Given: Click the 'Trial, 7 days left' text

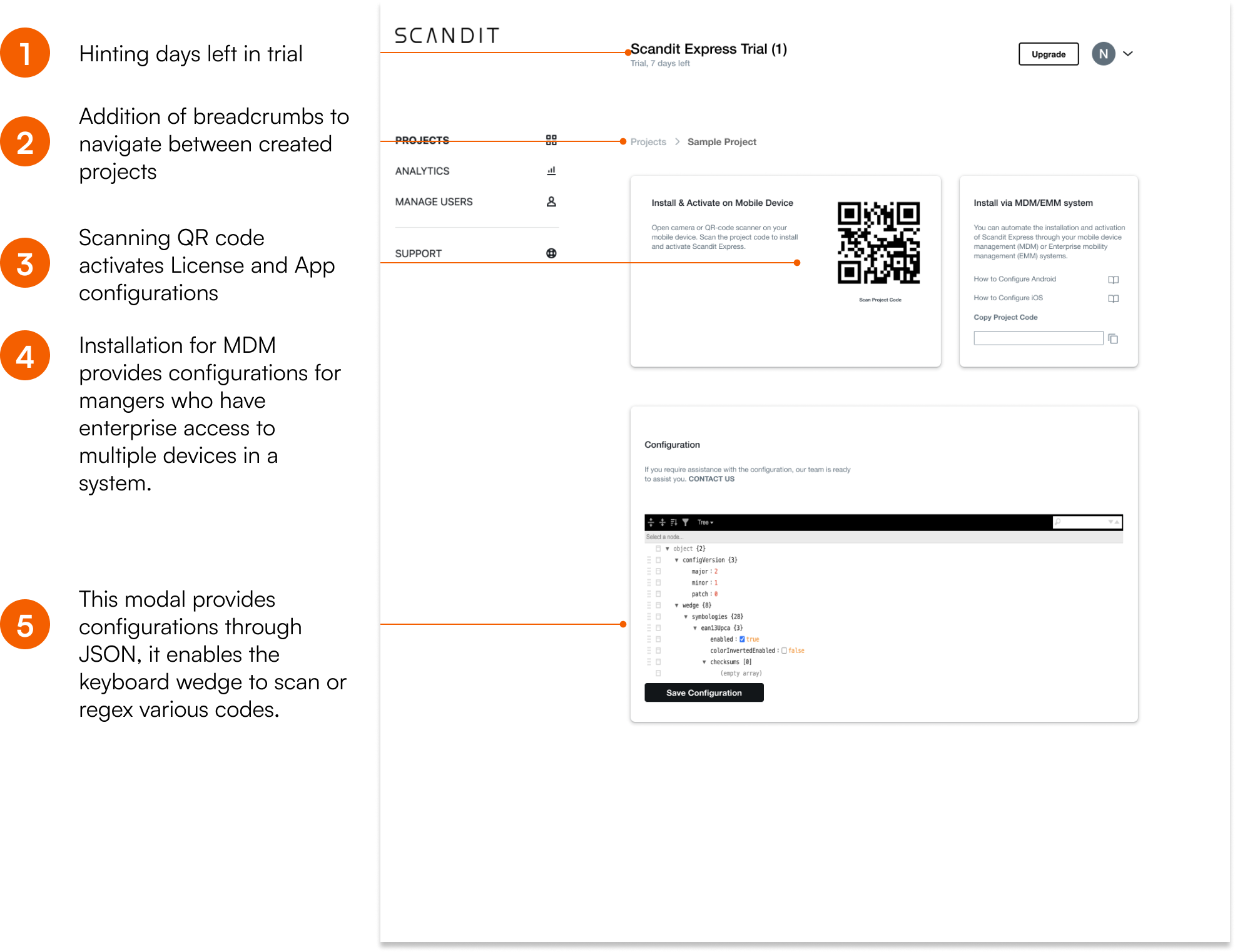Looking at the screenshot, I should (660, 63).
